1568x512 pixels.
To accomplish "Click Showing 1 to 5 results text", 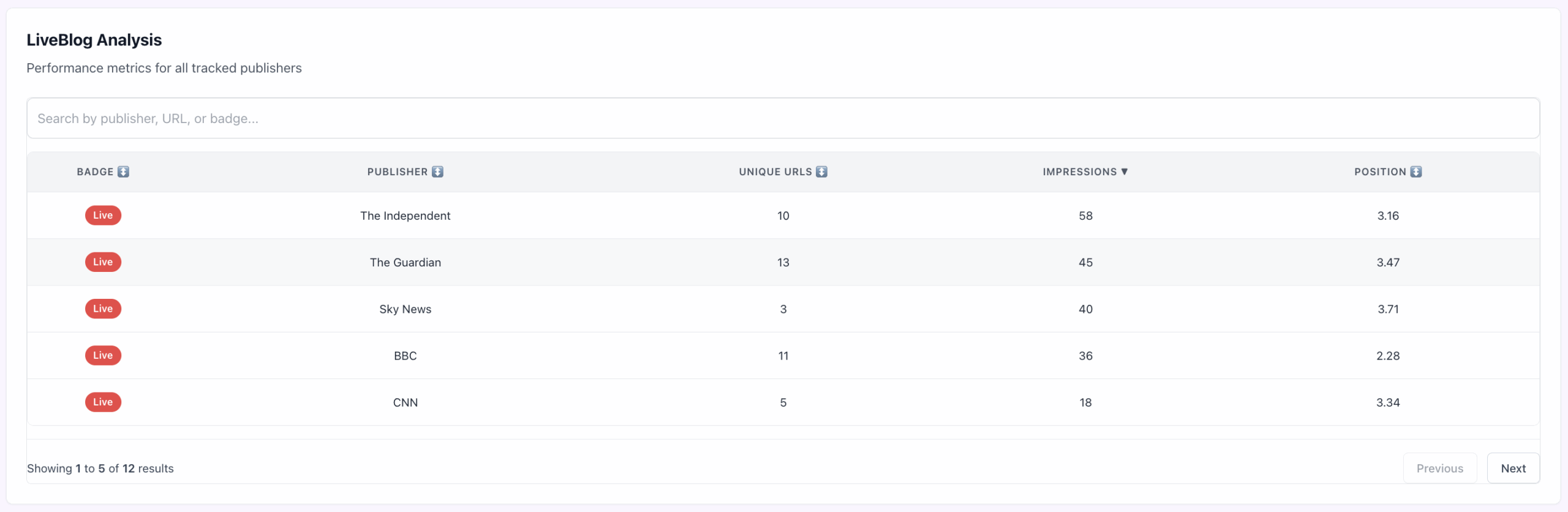I will click(100, 469).
